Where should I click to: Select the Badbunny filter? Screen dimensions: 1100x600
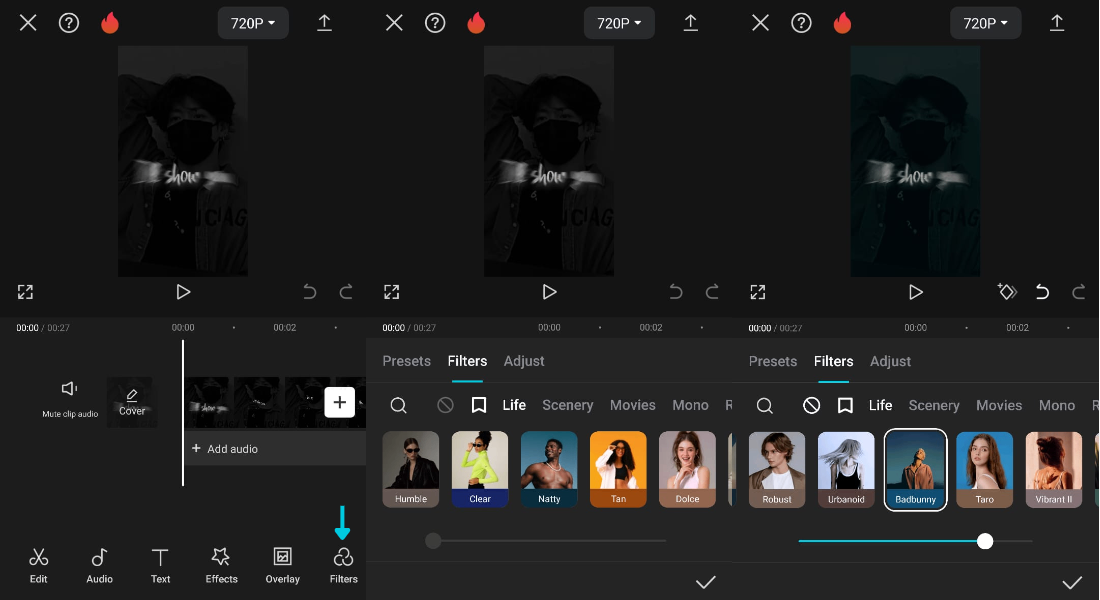915,469
